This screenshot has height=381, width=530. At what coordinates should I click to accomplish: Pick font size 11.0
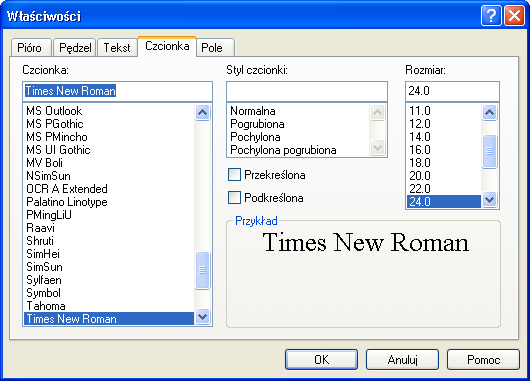pyautogui.click(x=444, y=111)
